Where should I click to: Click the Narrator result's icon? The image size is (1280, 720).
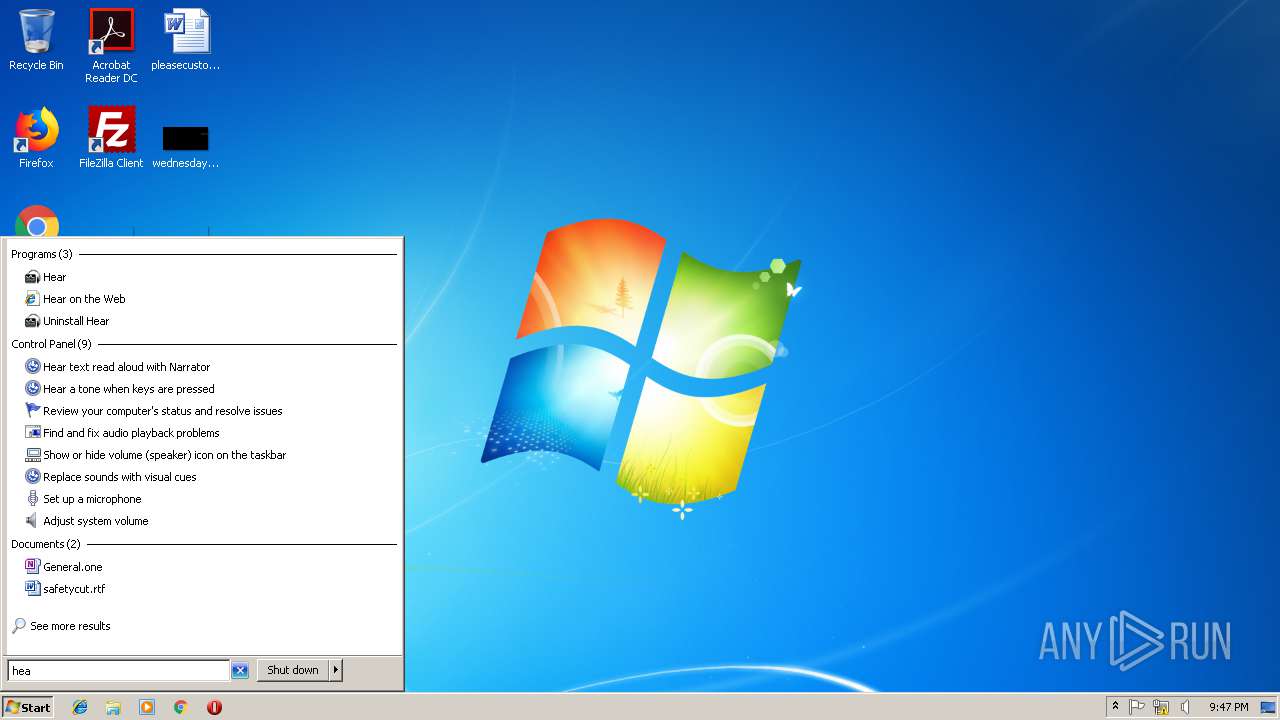coord(32,367)
